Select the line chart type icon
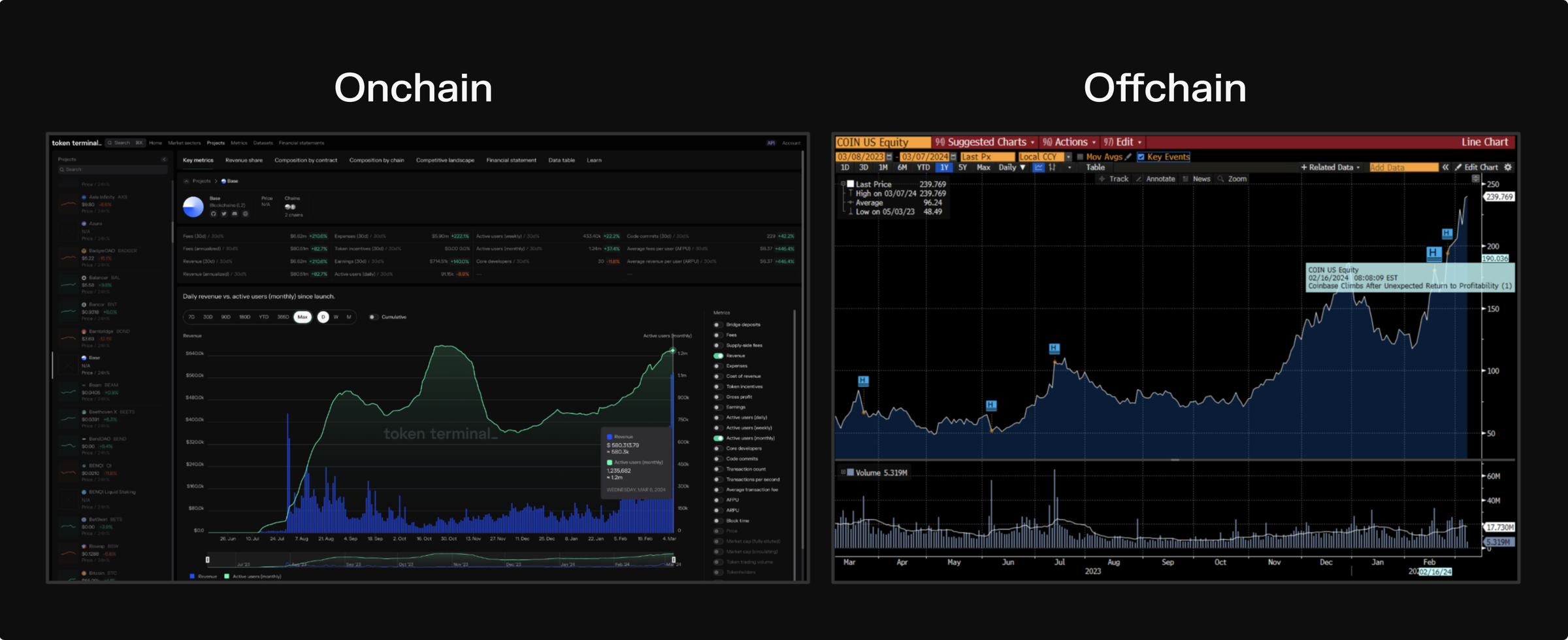1568x640 pixels. [x=1038, y=167]
